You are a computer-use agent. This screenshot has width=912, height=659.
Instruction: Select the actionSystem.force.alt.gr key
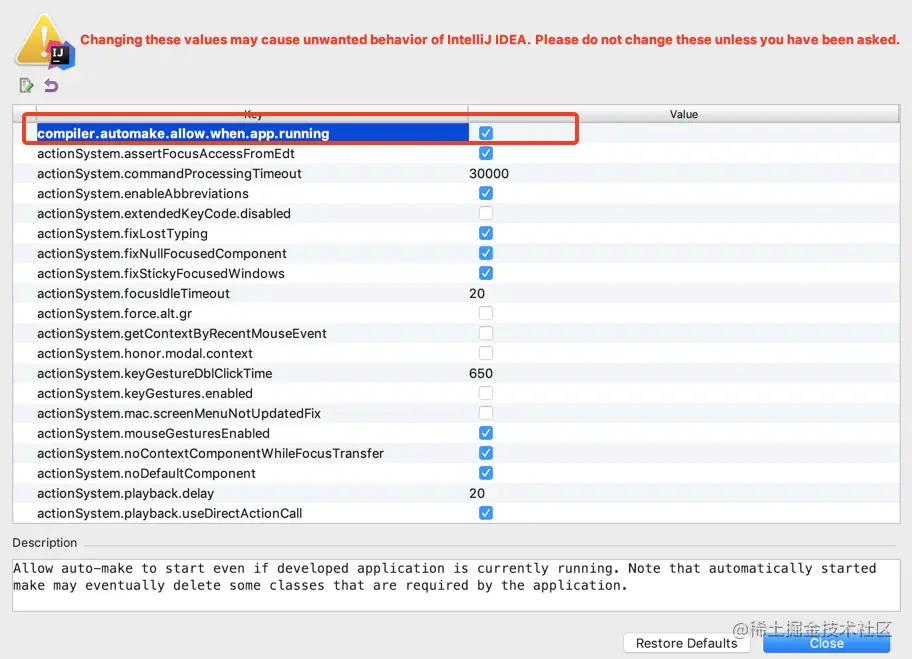click(x=115, y=314)
